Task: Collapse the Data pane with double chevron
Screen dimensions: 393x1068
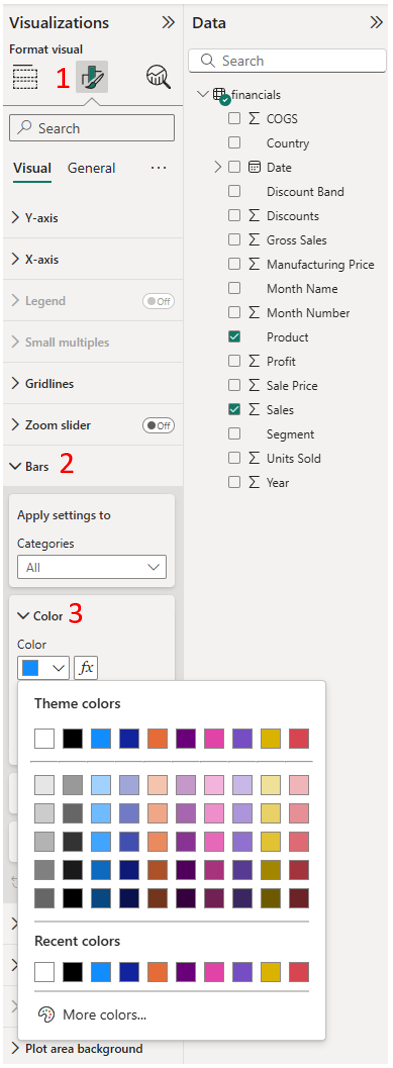Action: (376, 22)
